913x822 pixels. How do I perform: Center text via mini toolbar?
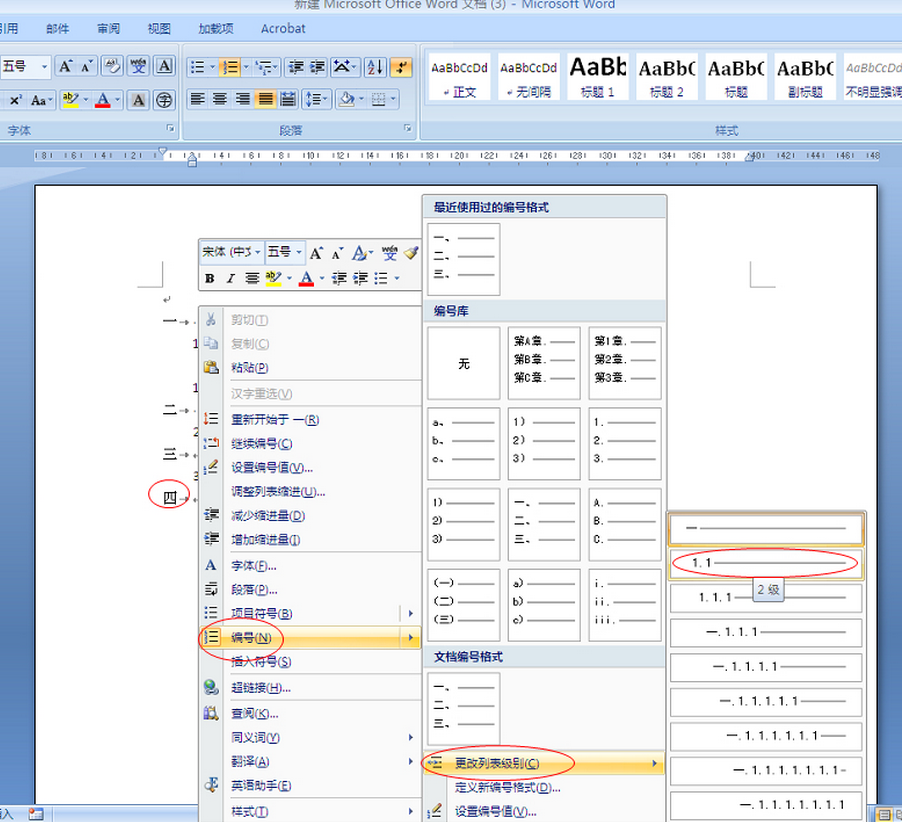[x=252, y=278]
